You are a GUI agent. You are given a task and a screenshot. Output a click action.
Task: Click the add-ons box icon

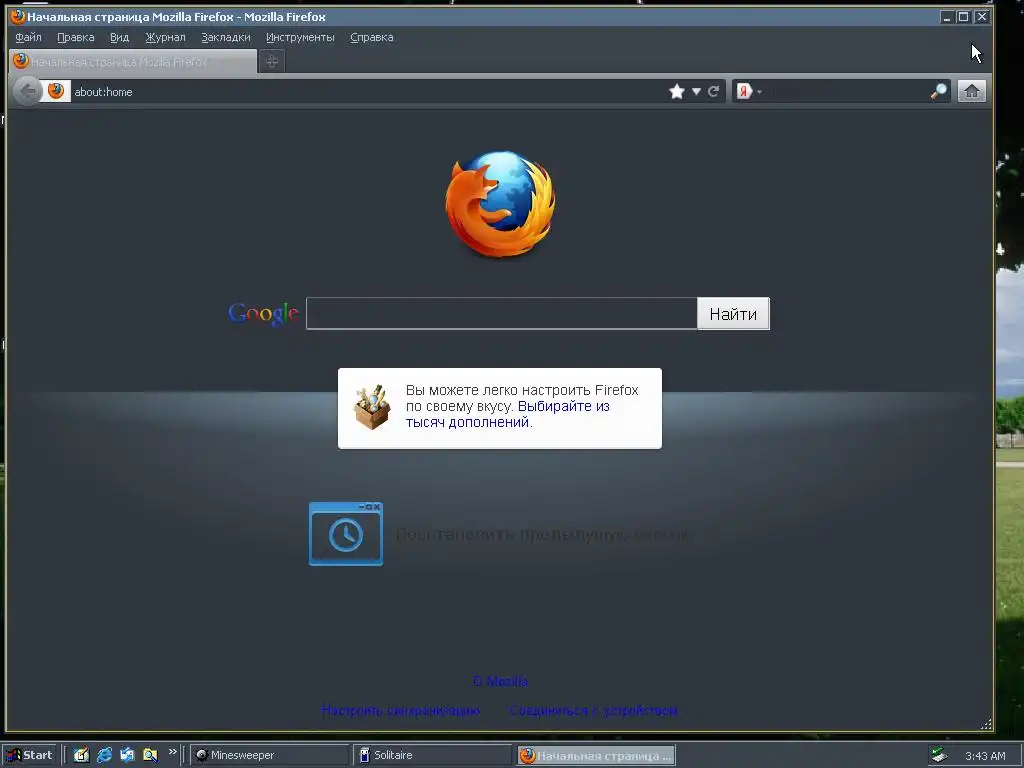[x=372, y=407]
